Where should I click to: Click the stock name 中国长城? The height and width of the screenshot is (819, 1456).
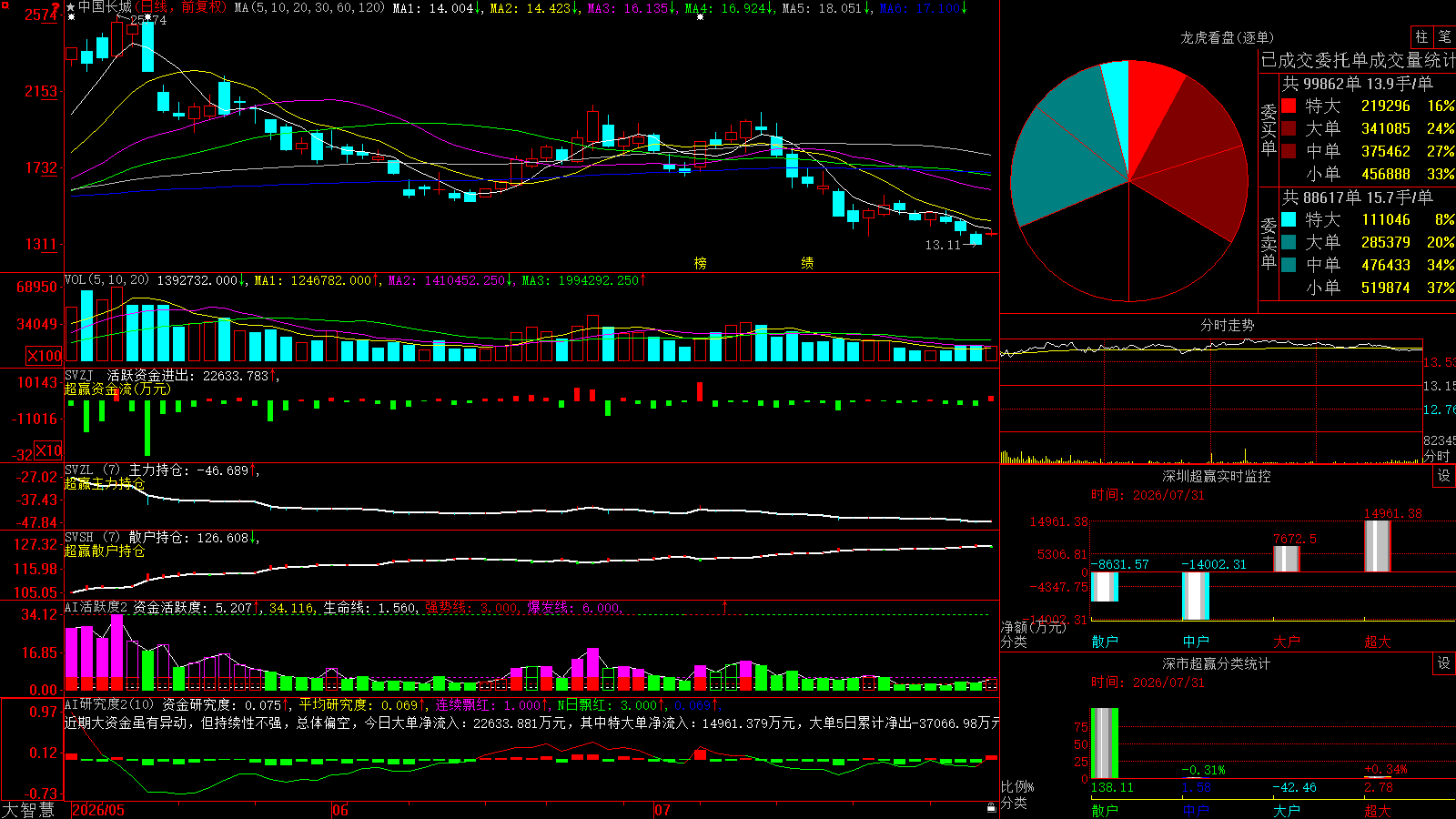(x=105, y=7)
